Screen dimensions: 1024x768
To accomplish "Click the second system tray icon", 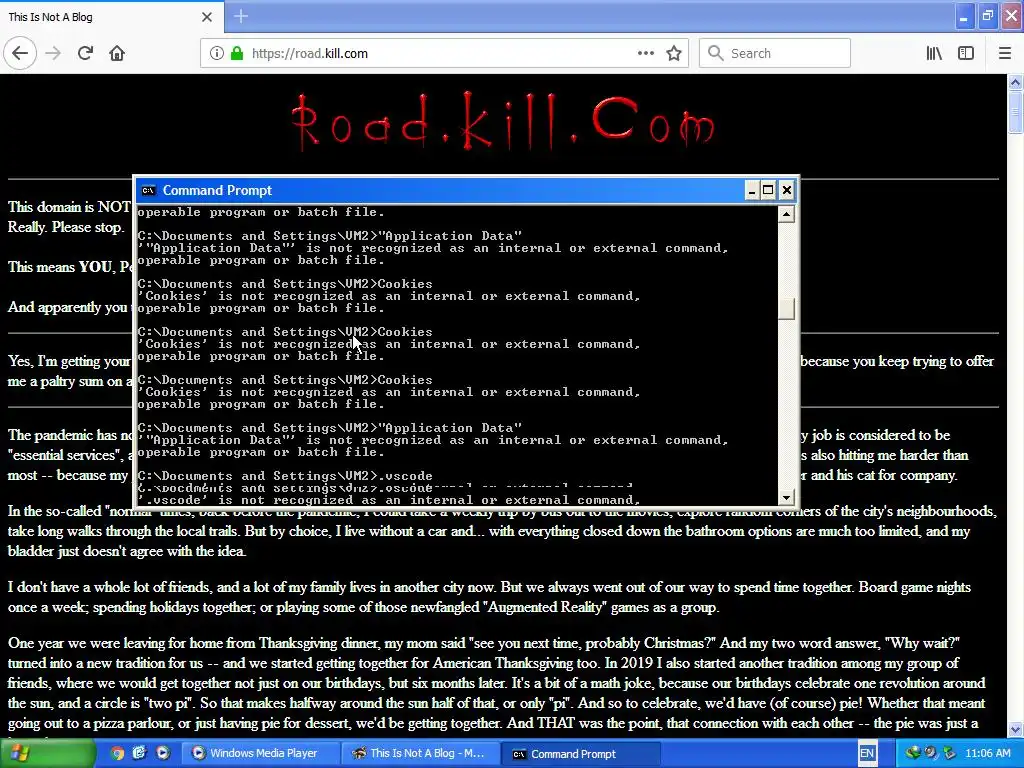I will point(931,754).
